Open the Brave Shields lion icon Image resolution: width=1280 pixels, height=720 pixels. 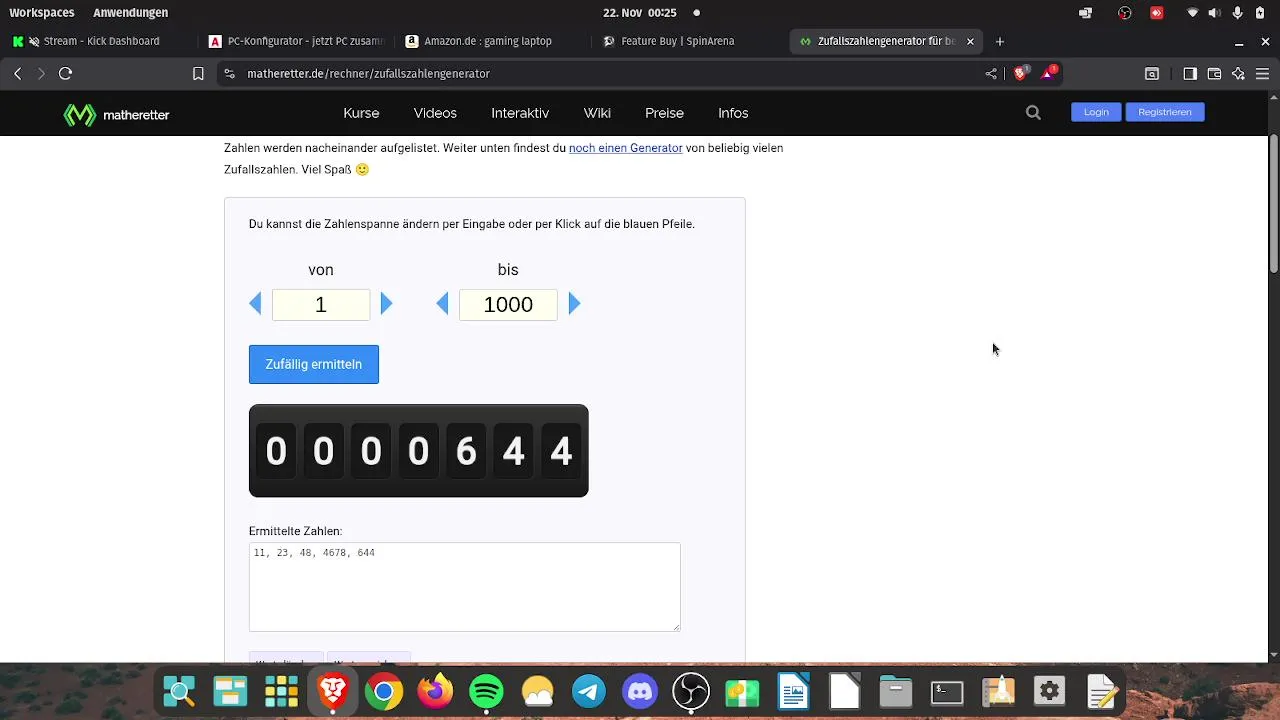[1021, 72]
